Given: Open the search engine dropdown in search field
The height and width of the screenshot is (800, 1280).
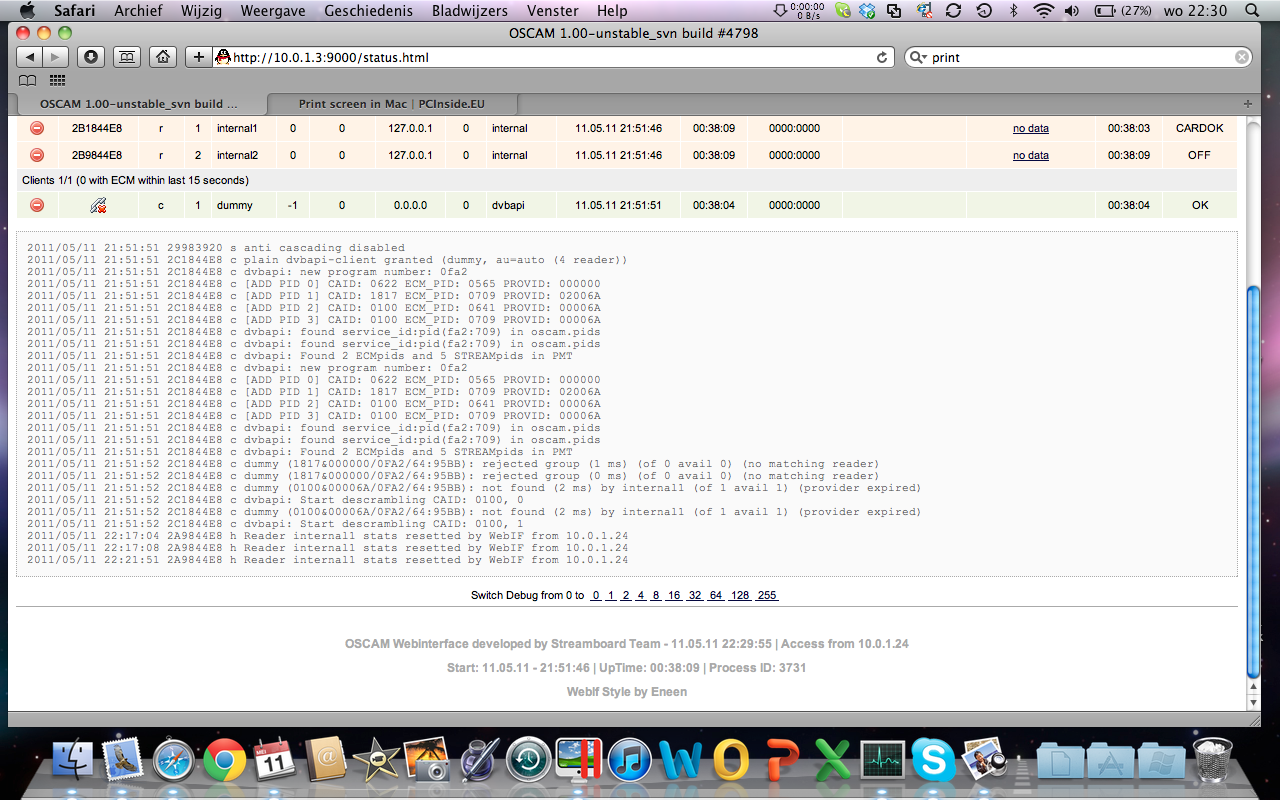Looking at the screenshot, I should [x=918, y=57].
